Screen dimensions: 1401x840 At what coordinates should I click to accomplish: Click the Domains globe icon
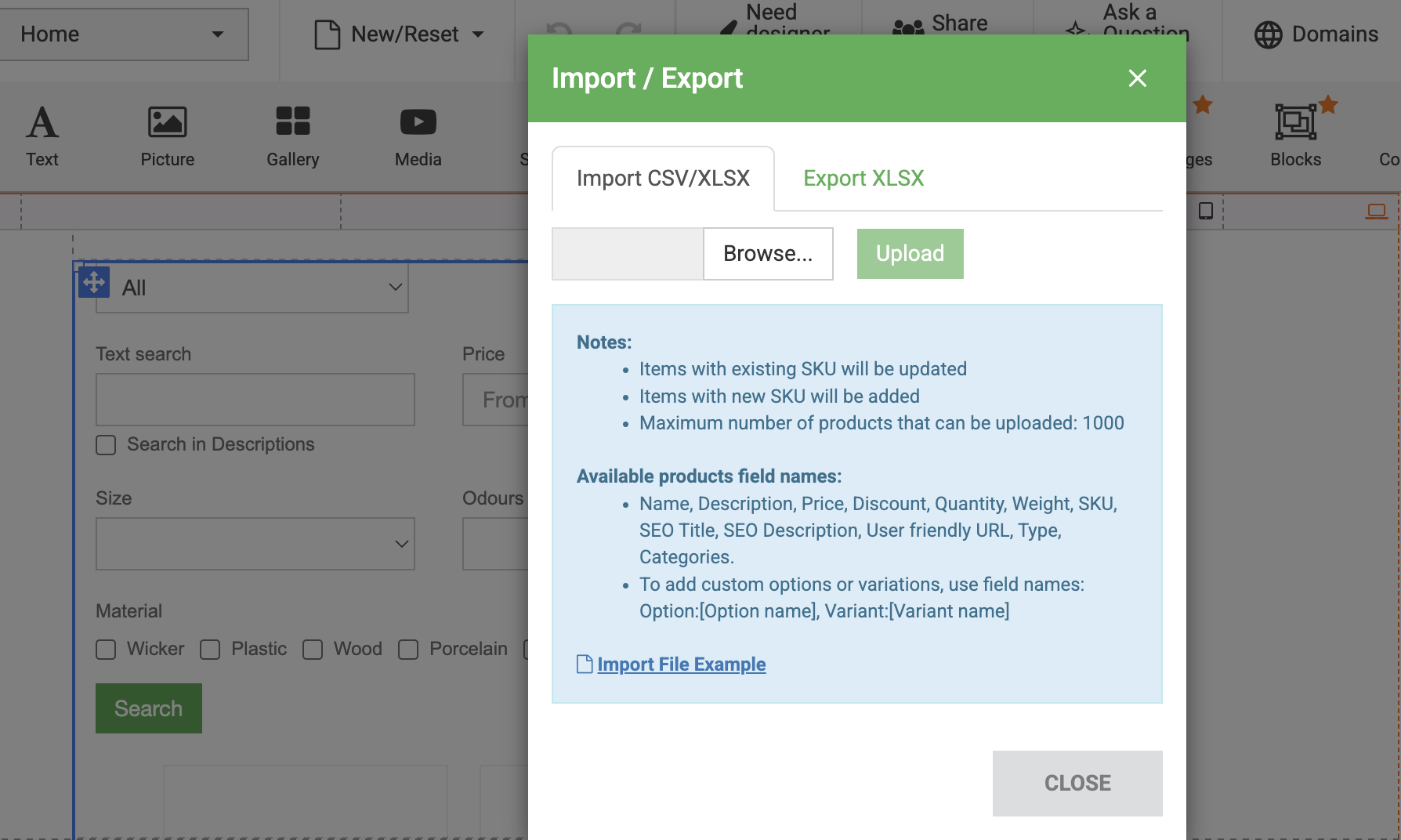1269,34
